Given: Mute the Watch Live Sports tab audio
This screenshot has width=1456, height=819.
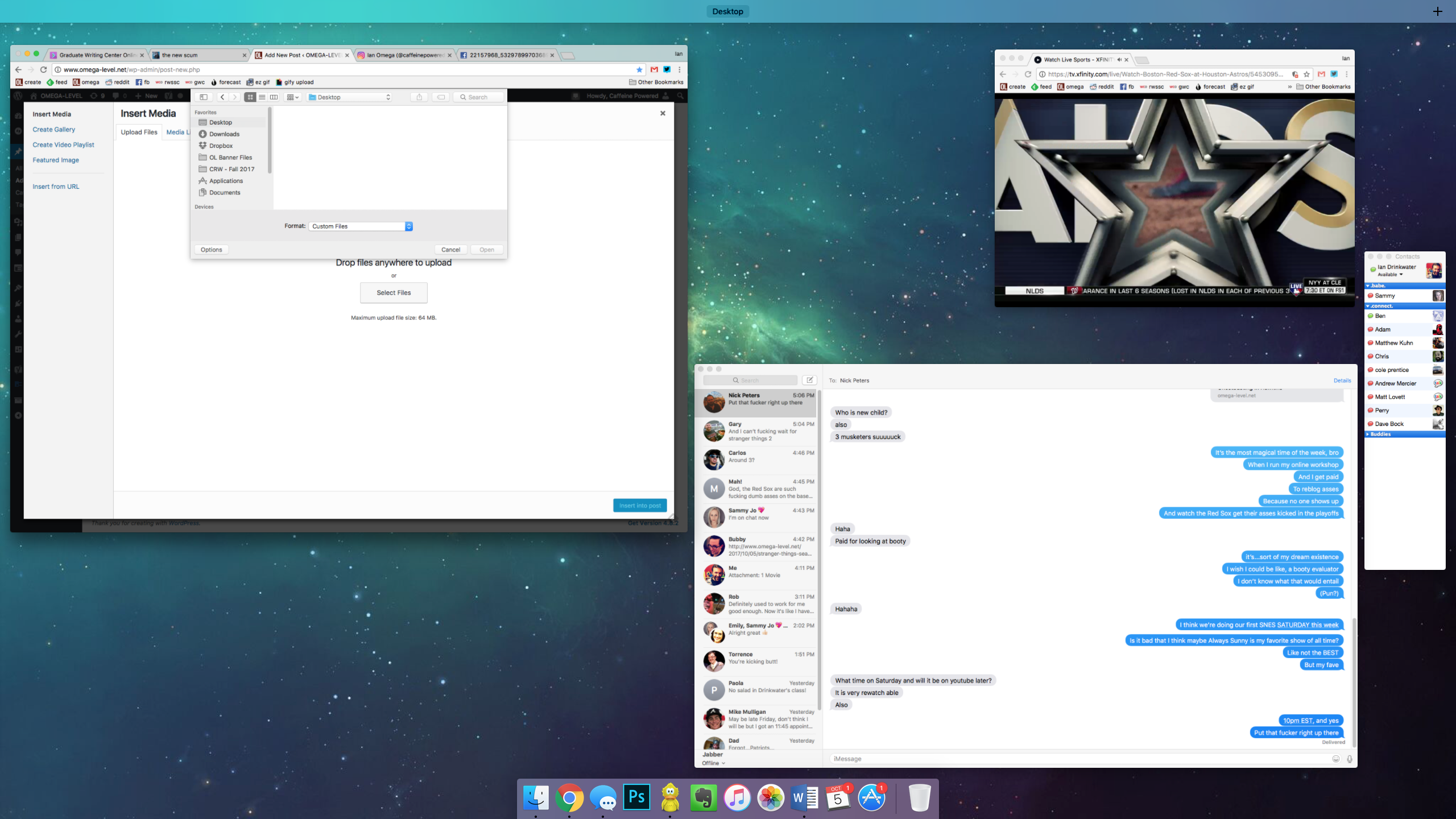Looking at the screenshot, I should point(1119,60).
